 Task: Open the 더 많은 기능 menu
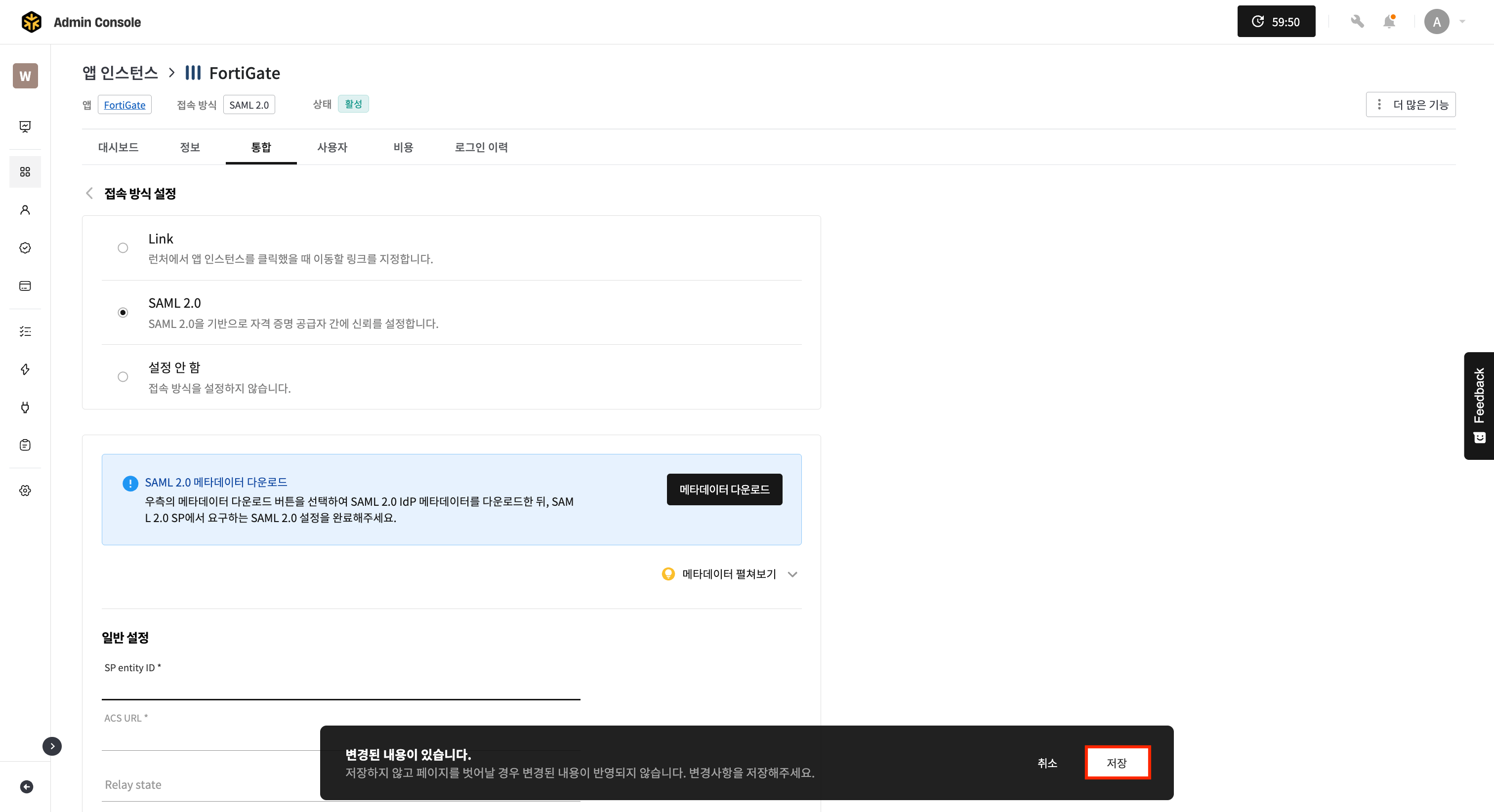[1411, 104]
